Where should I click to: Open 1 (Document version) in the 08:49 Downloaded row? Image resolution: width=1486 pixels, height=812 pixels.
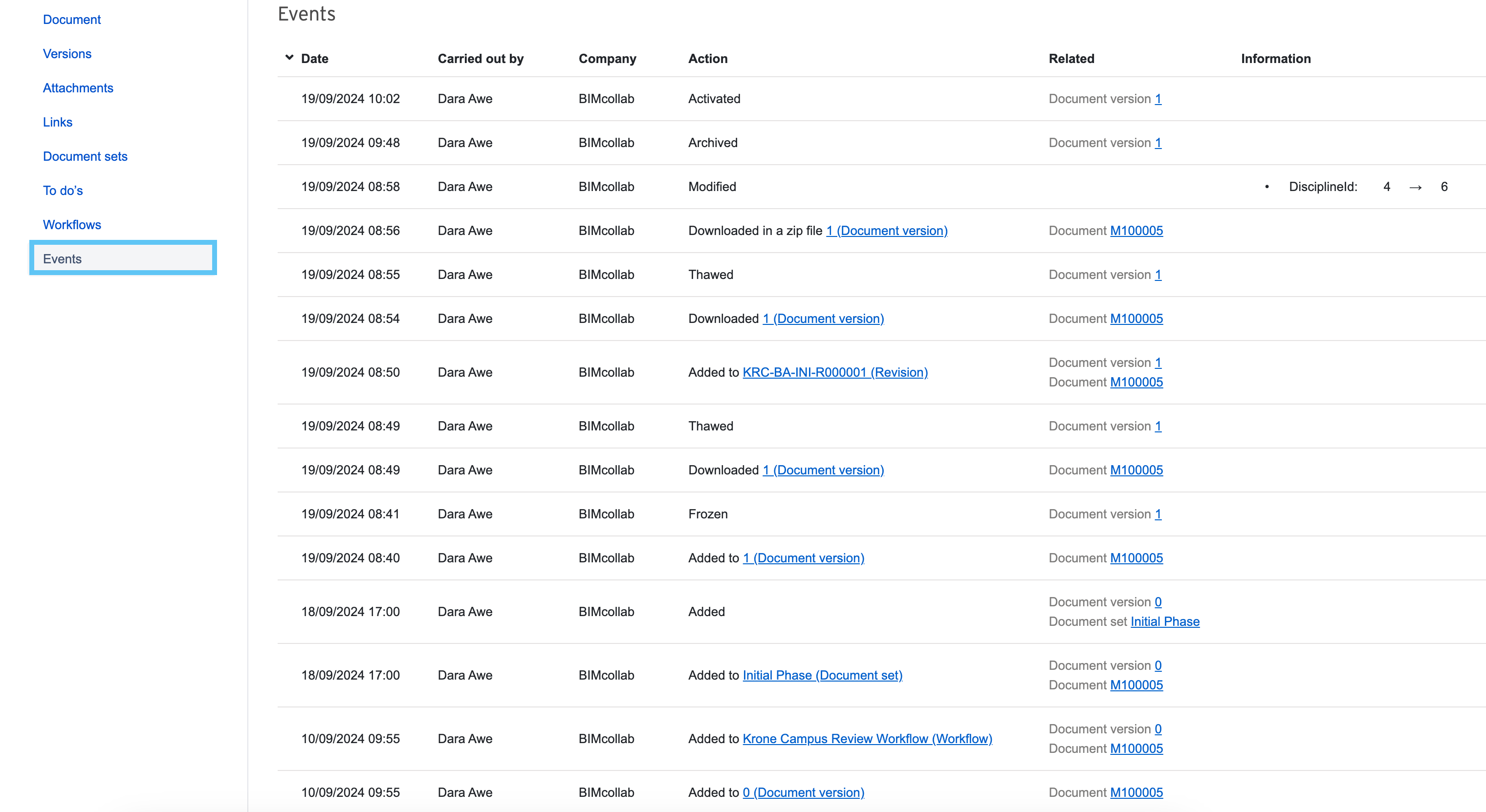pos(823,470)
